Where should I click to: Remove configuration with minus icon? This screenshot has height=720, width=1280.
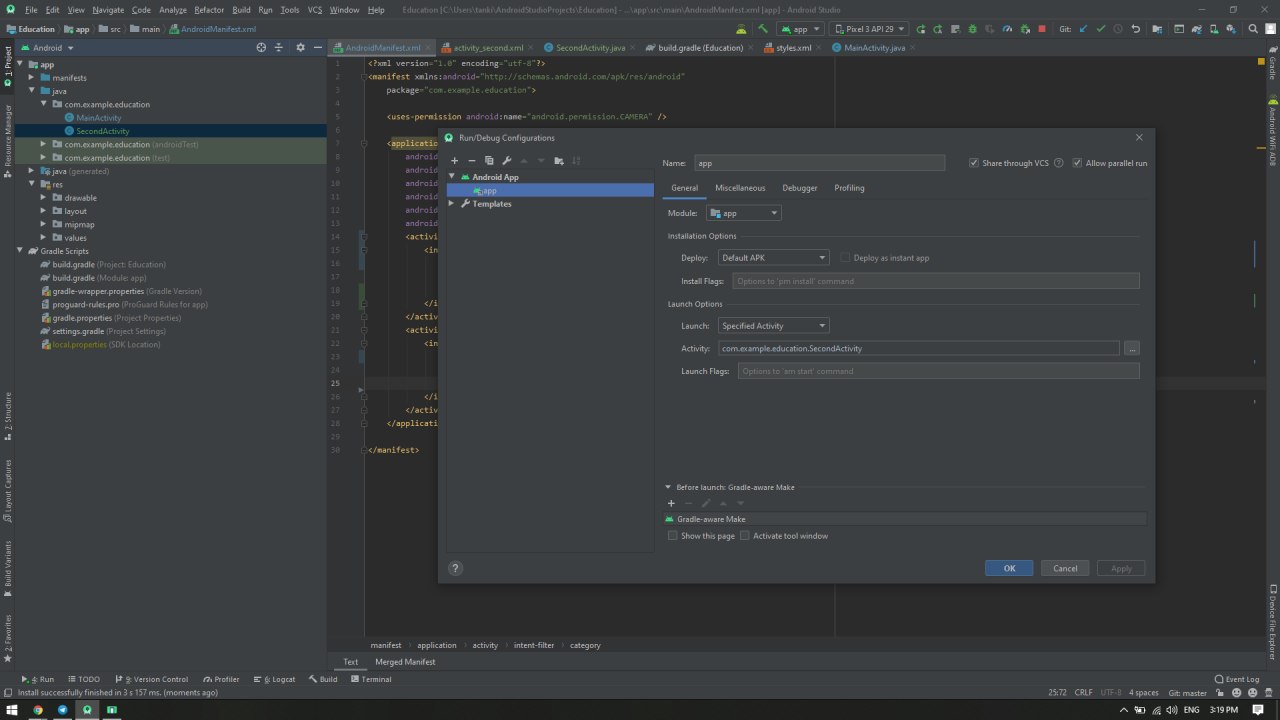click(472, 161)
